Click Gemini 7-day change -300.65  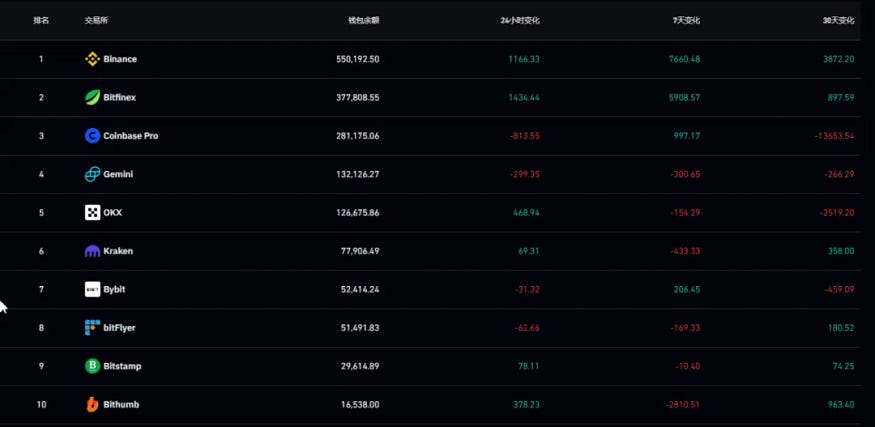click(x=685, y=174)
